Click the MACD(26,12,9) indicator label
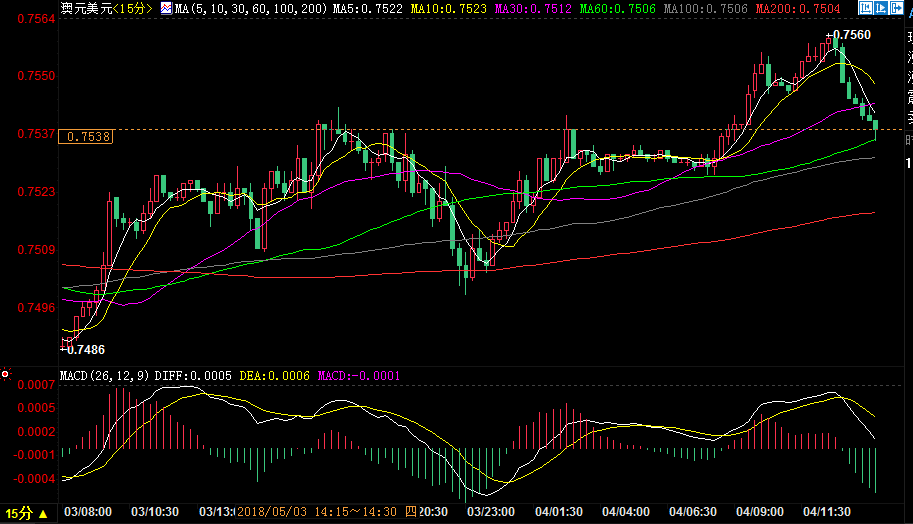This screenshot has width=913, height=524. pyautogui.click(x=105, y=376)
